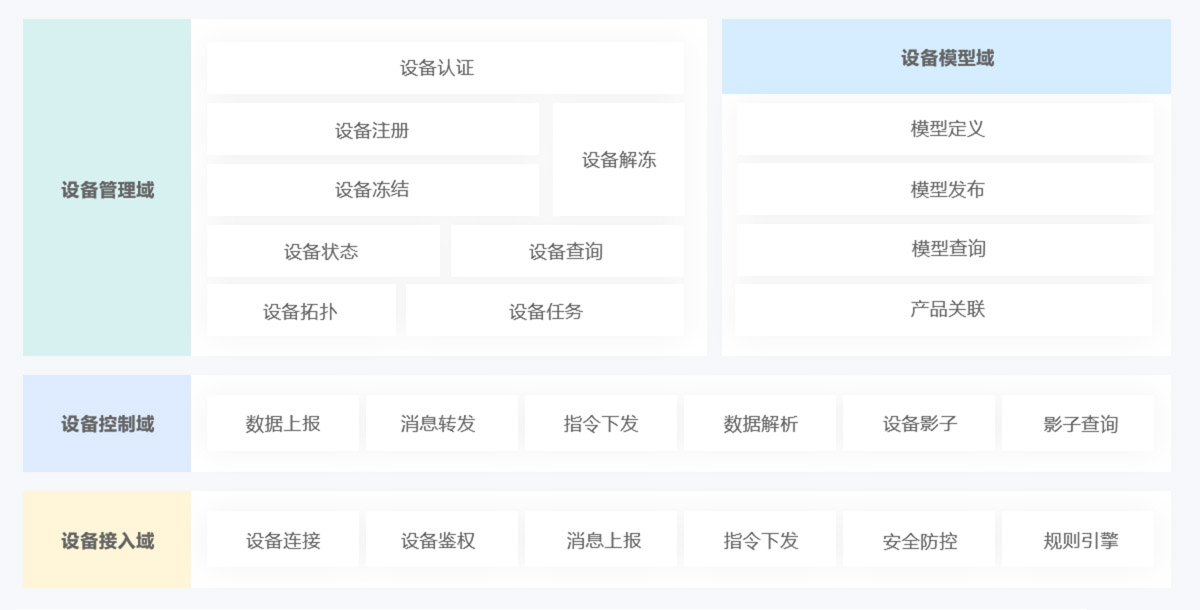Select the 安全防控 box
This screenshot has height=610, width=1200.
coord(919,541)
